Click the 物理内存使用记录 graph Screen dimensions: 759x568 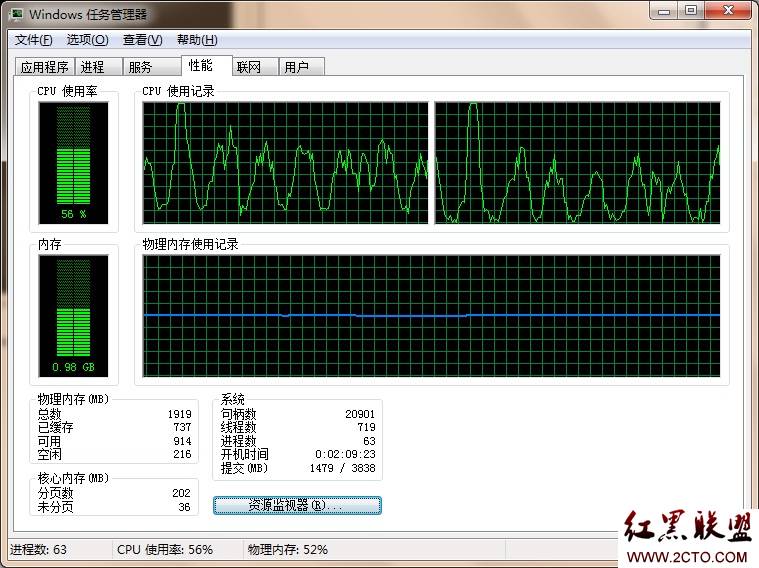431,316
